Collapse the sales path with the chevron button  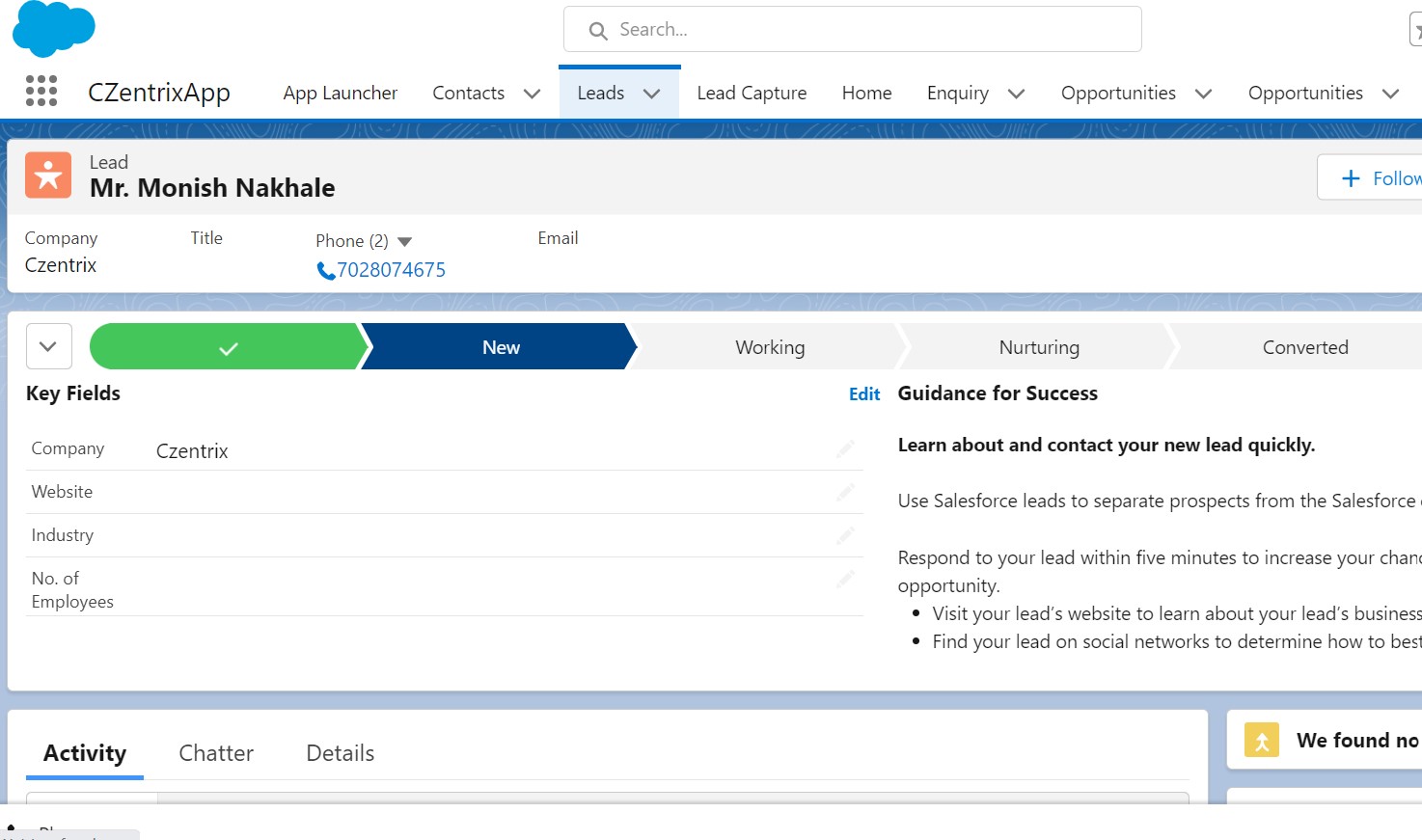click(x=48, y=345)
